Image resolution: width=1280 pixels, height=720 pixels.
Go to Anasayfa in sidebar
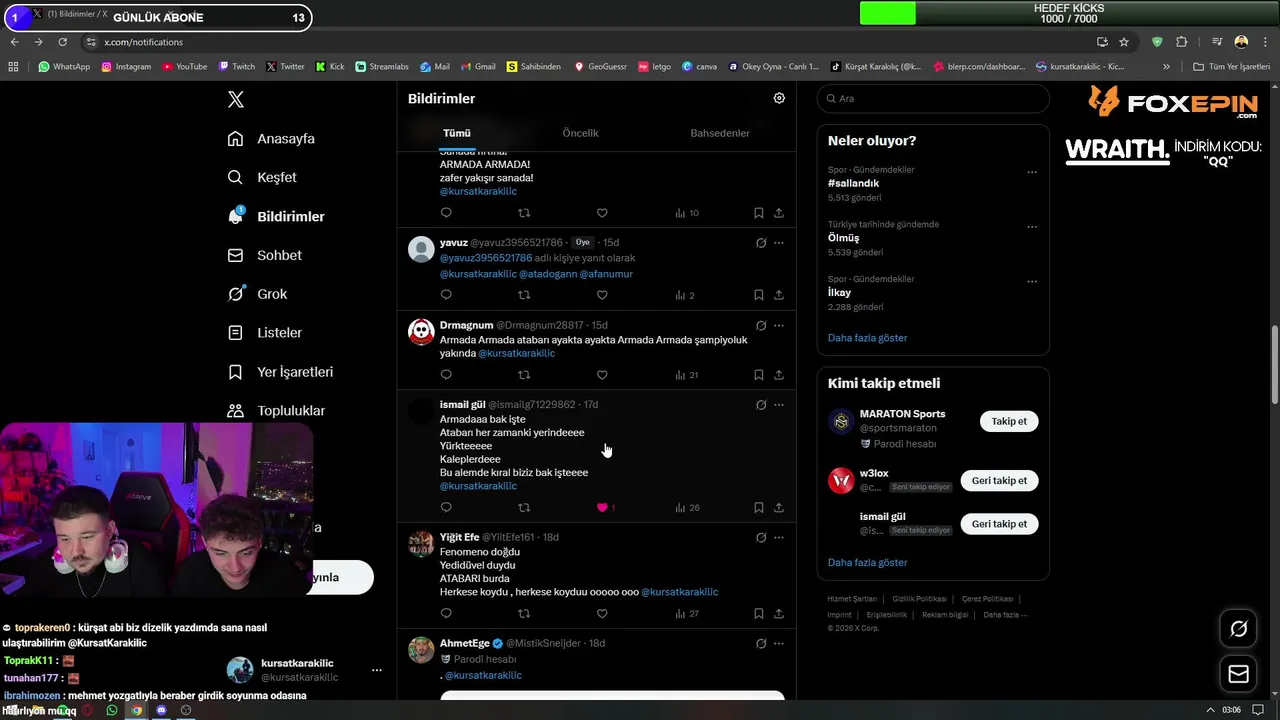pyautogui.click(x=272, y=139)
